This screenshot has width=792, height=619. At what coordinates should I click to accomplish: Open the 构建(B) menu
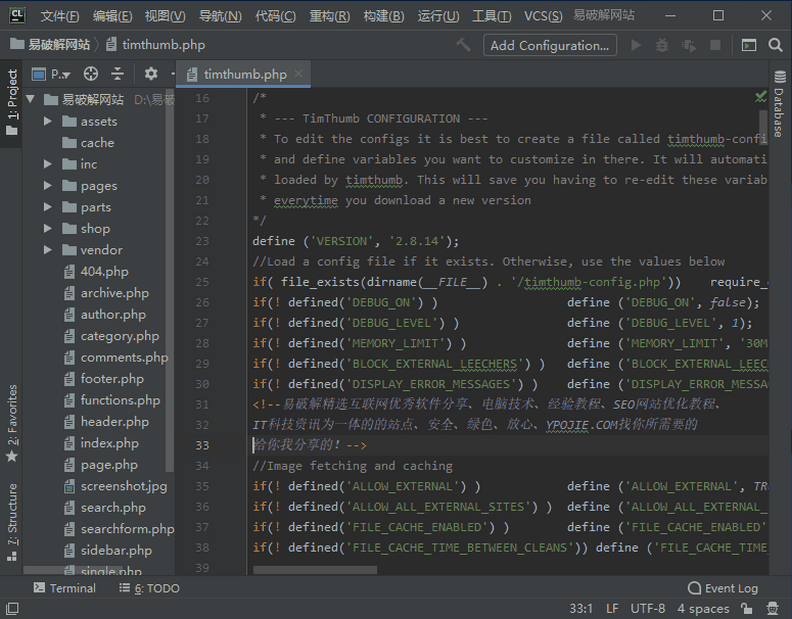click(383, 16)
